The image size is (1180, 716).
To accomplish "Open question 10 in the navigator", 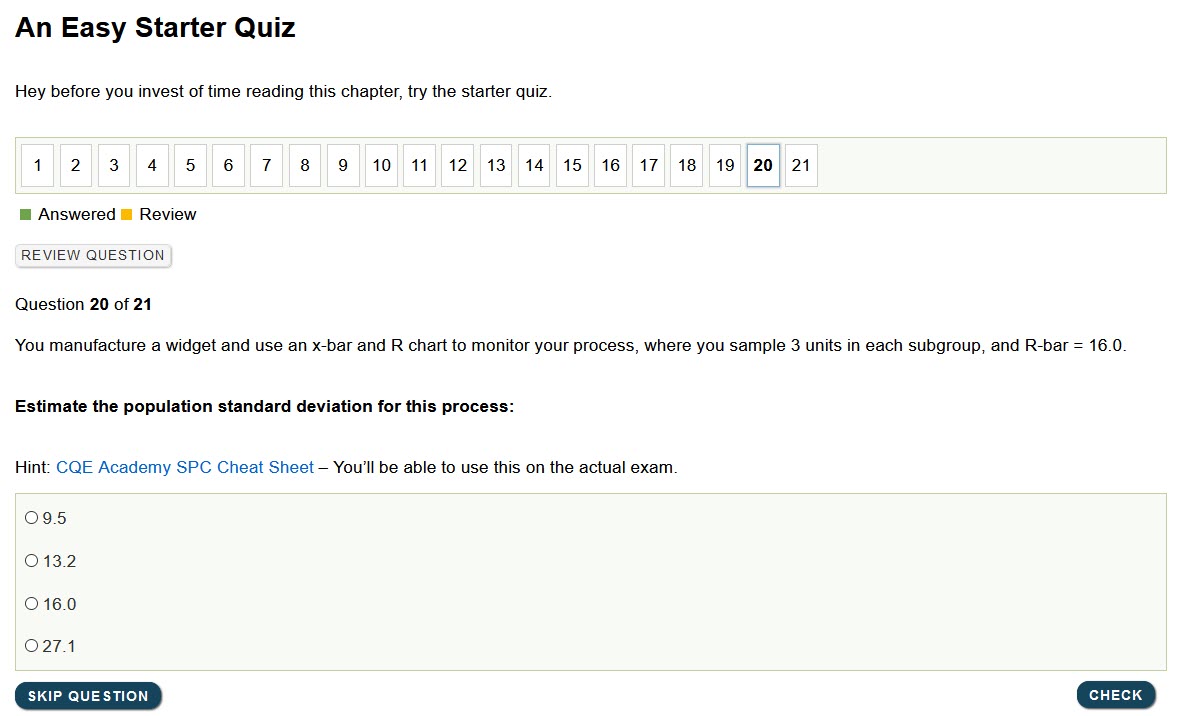I will (x=381, y=166).
